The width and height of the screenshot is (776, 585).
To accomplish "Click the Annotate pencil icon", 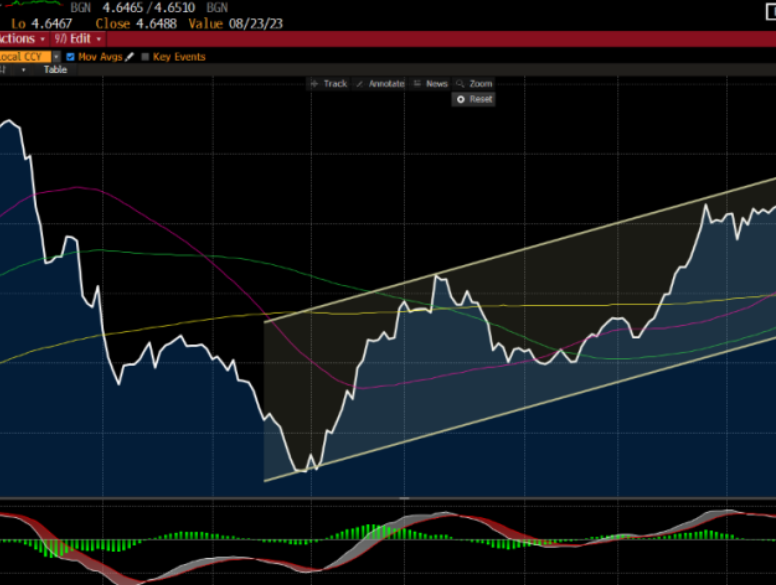I will point(360,84).
